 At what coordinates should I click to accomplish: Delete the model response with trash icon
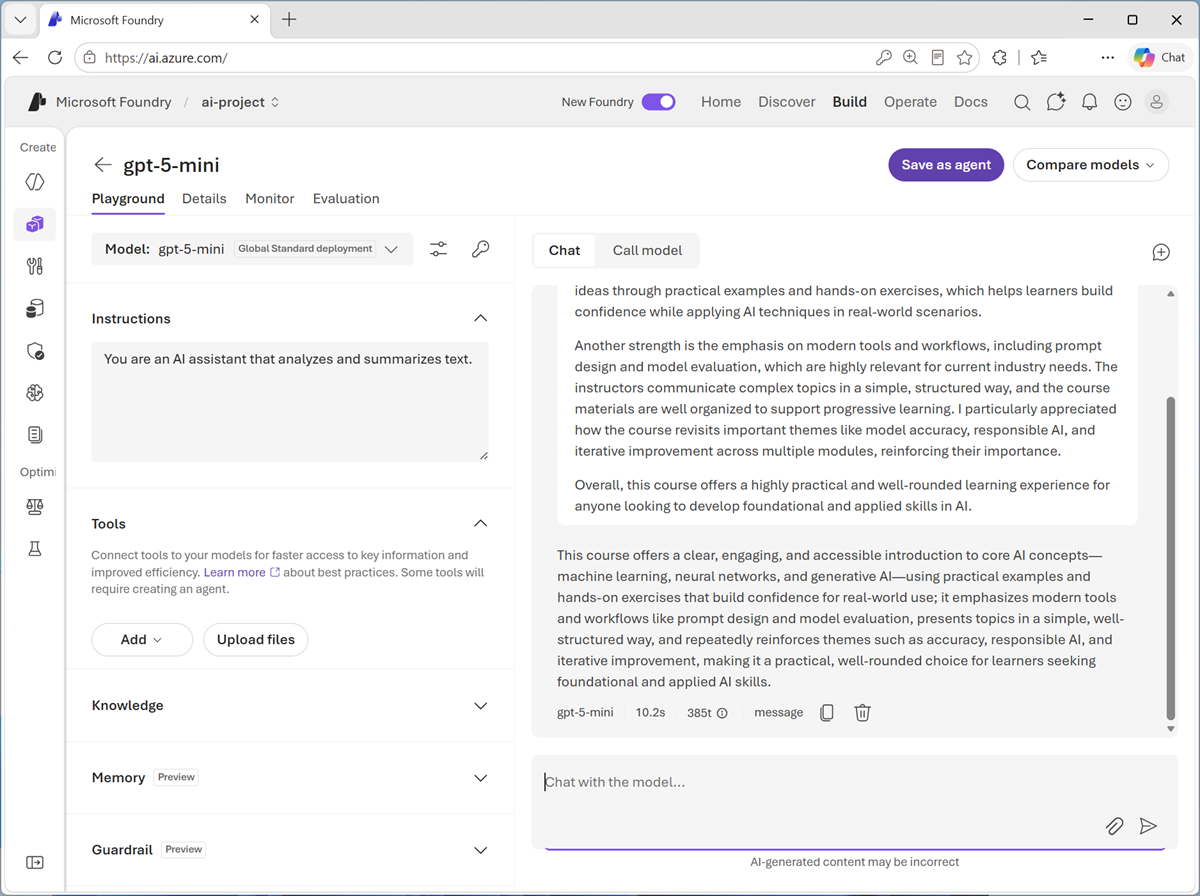coord(863,713)
